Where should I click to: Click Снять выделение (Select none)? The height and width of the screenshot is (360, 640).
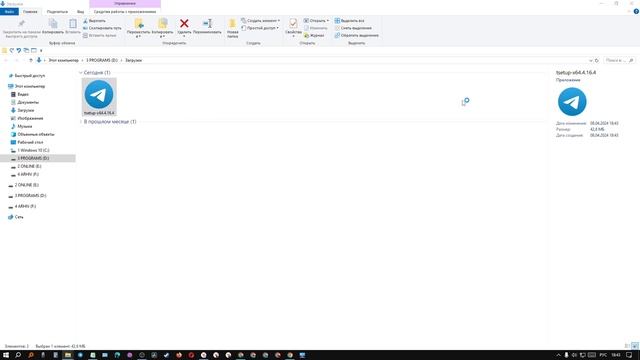pos(353,28)
